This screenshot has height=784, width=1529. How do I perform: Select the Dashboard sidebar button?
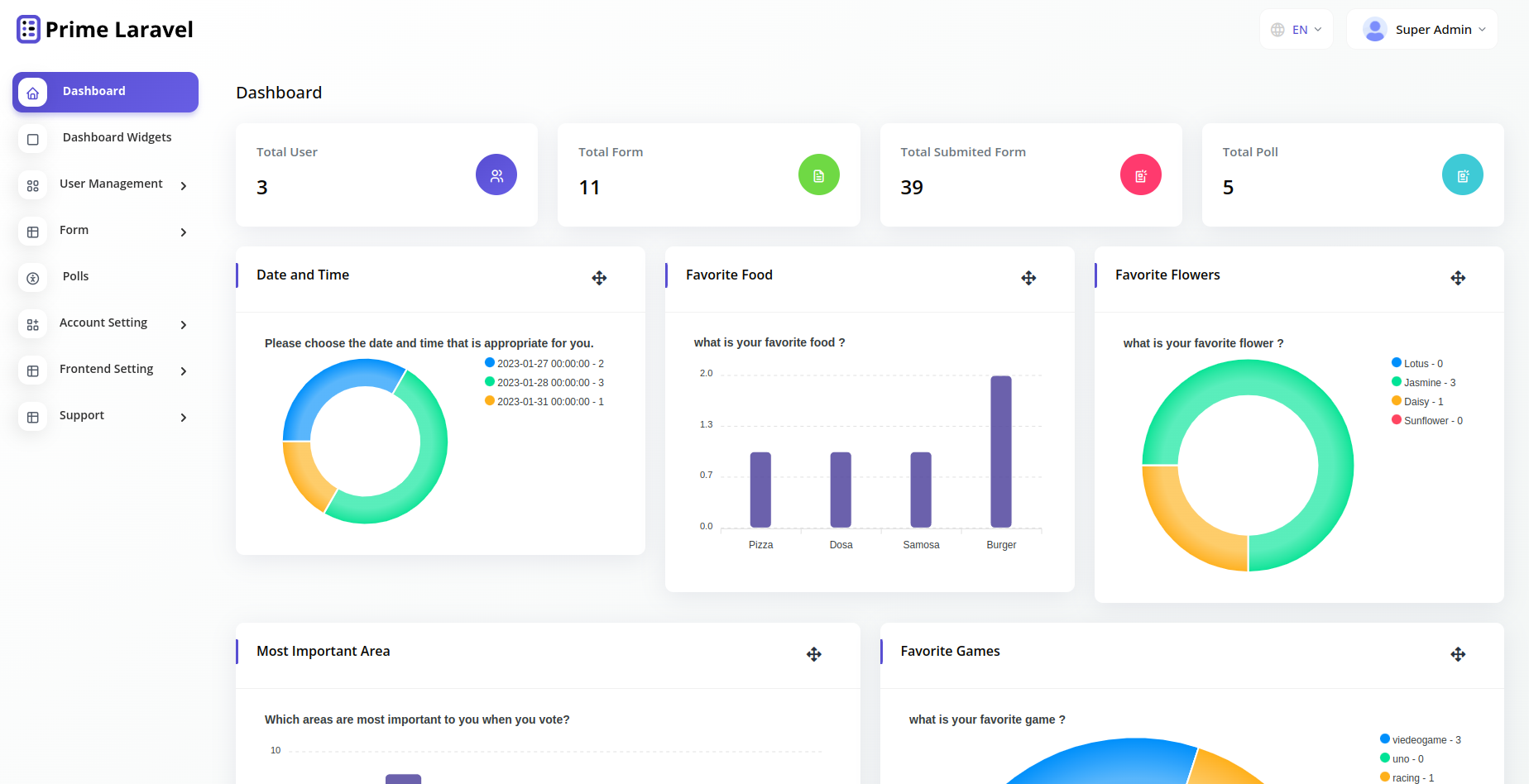(x=106, y=92)
